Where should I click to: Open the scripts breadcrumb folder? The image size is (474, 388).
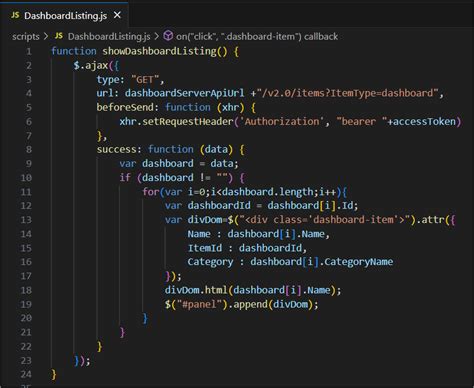pos(26,36)
